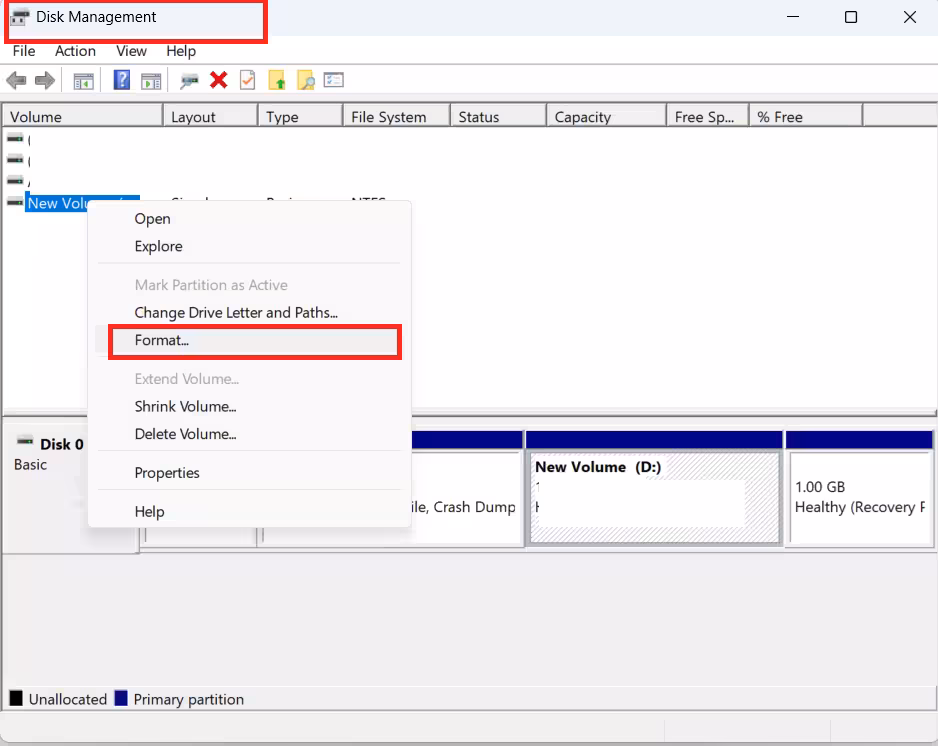
Task: Open the Help menu in menu bar
Action: 181,51
